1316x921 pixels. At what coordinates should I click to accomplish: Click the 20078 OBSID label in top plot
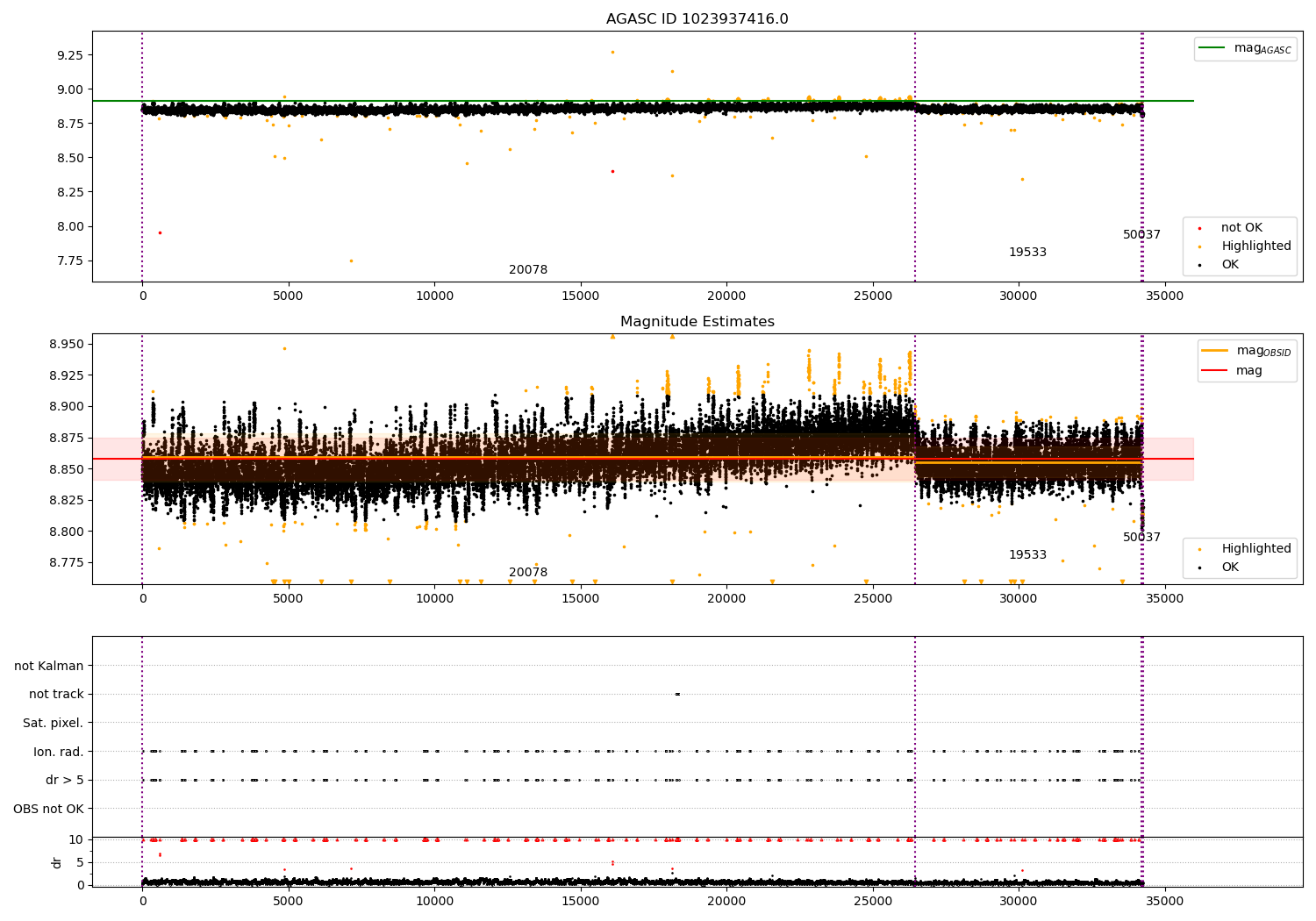[528, 270]
